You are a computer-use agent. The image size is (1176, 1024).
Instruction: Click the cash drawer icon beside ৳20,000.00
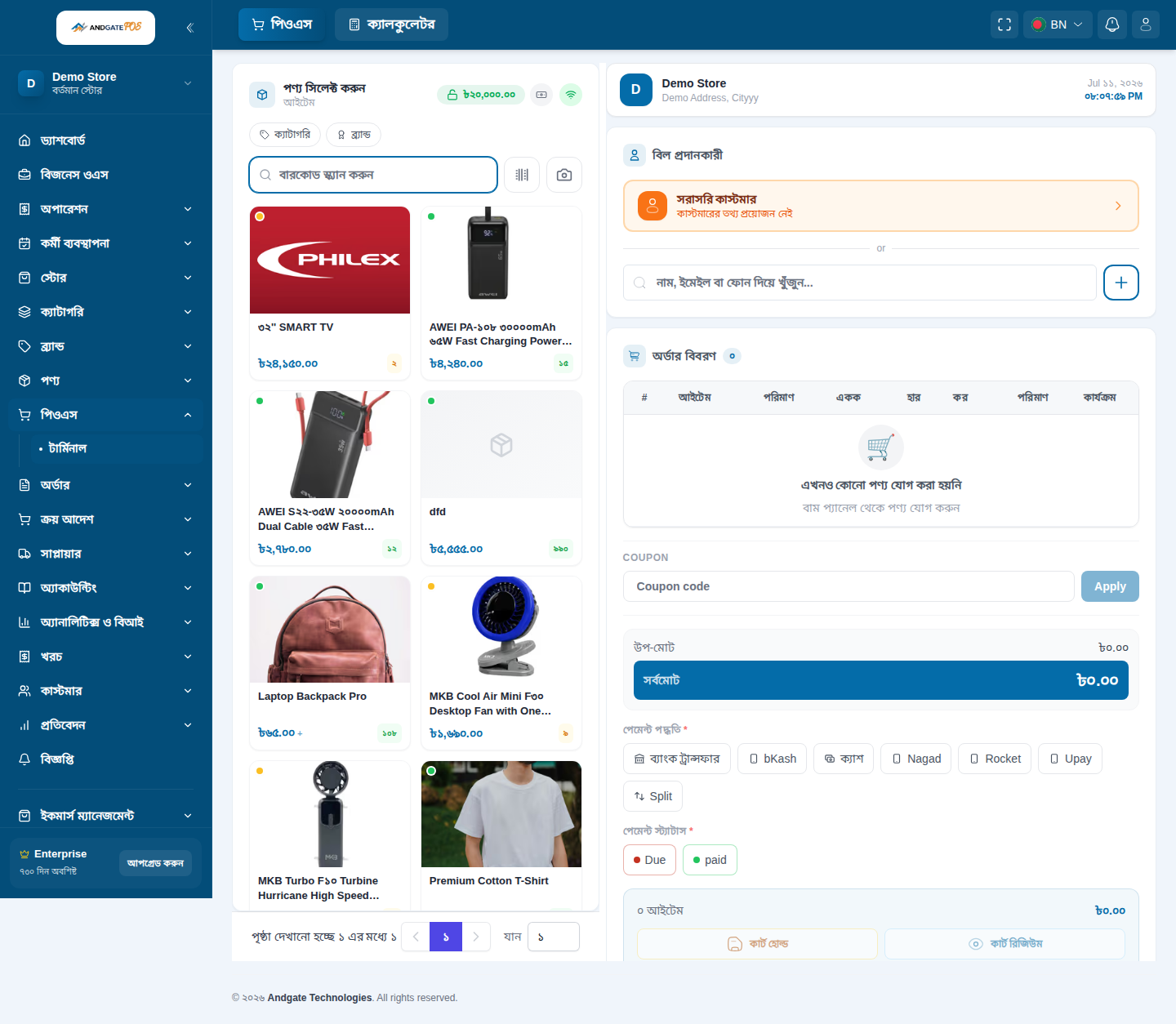(541, 95)
